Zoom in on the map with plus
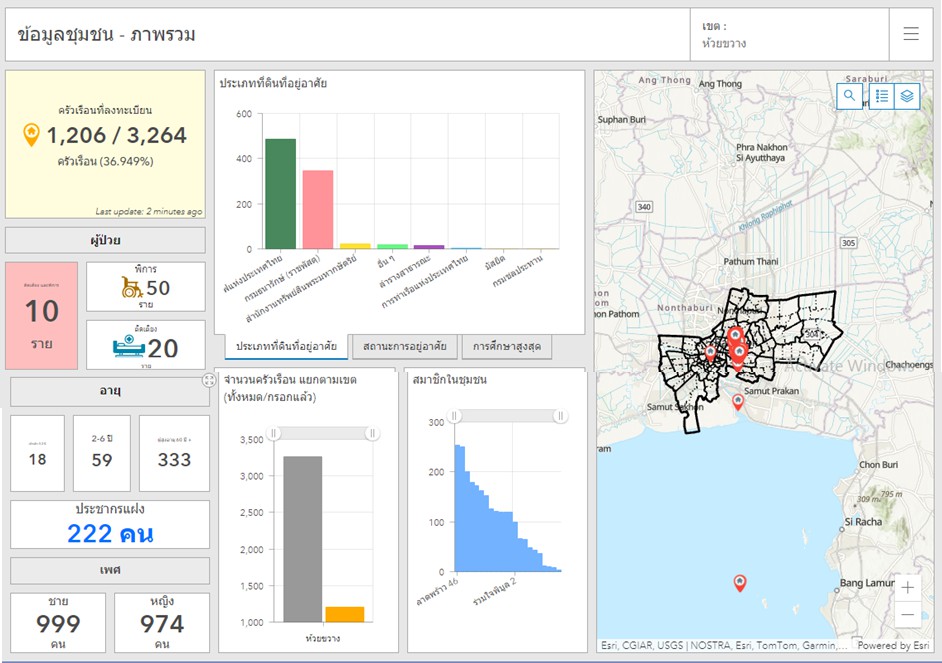 coord(907,587)
